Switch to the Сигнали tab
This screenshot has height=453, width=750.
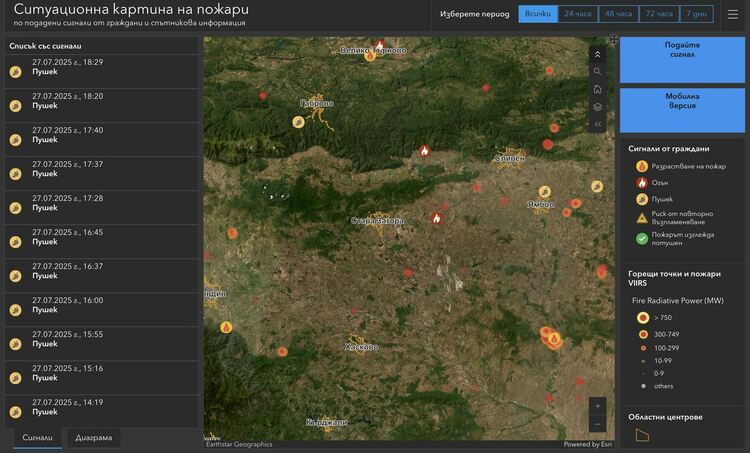tap(37, 438)
